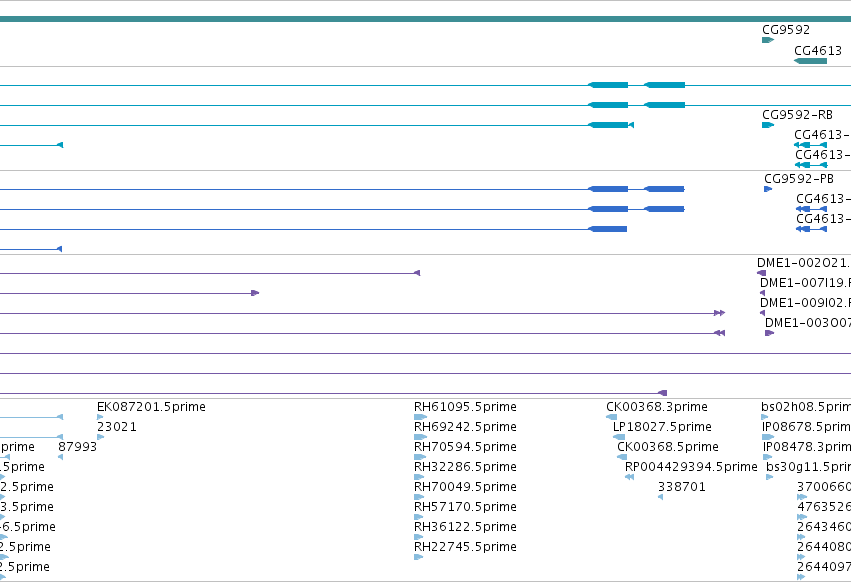851x582 pixels.
Task: Select the label starting with IP08478.3
Action: click(x=806, y=447)
